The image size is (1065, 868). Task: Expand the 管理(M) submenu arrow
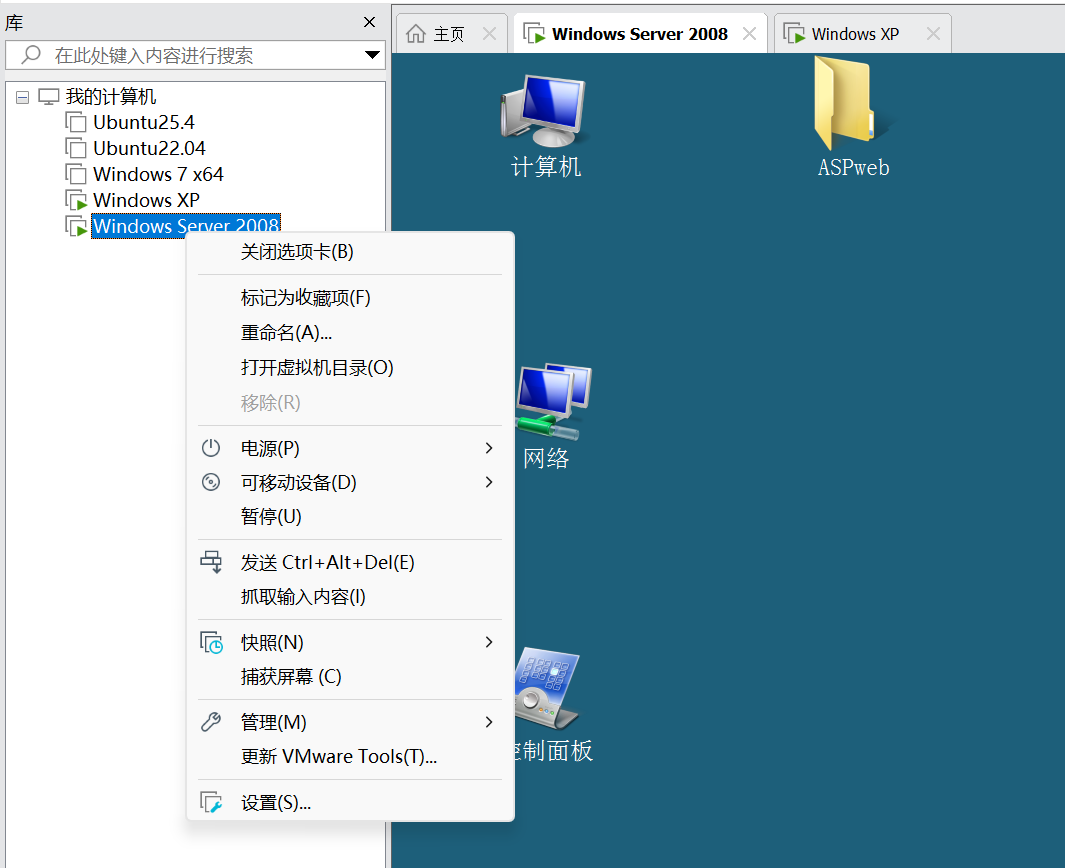488,722
